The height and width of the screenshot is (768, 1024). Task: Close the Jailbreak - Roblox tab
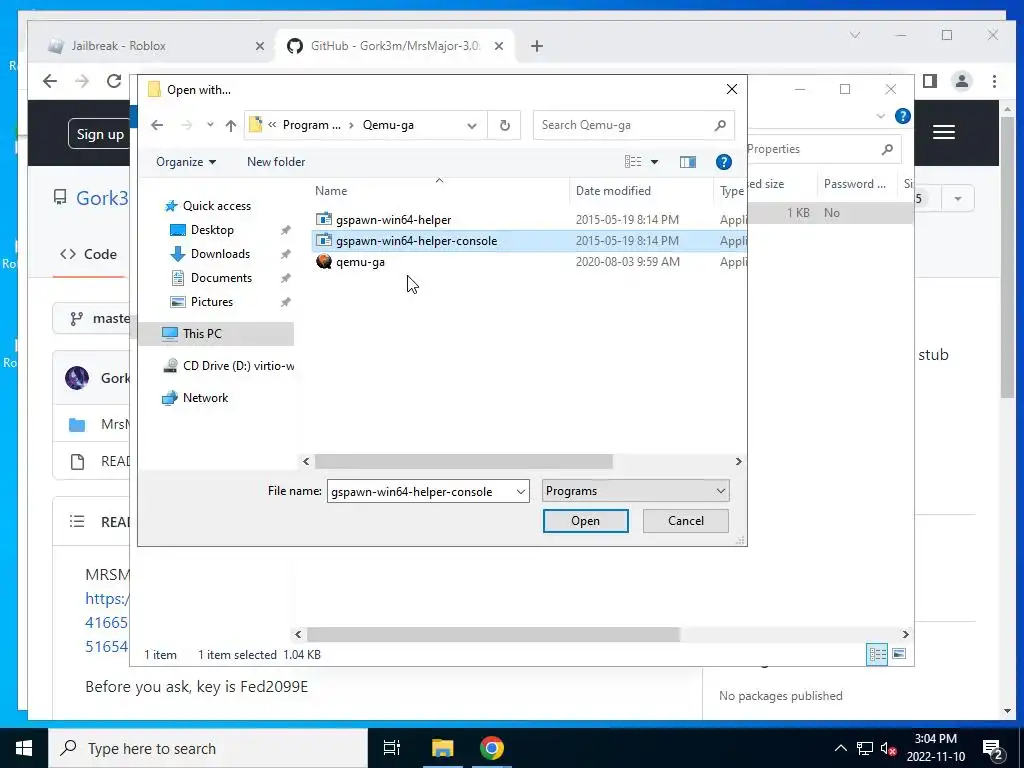pos(259,46)
